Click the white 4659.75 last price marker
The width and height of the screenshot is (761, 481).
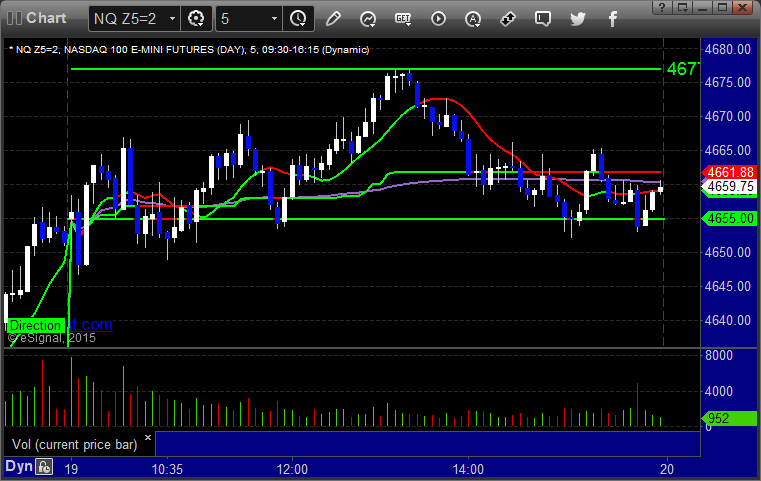[x=729, y=186]
